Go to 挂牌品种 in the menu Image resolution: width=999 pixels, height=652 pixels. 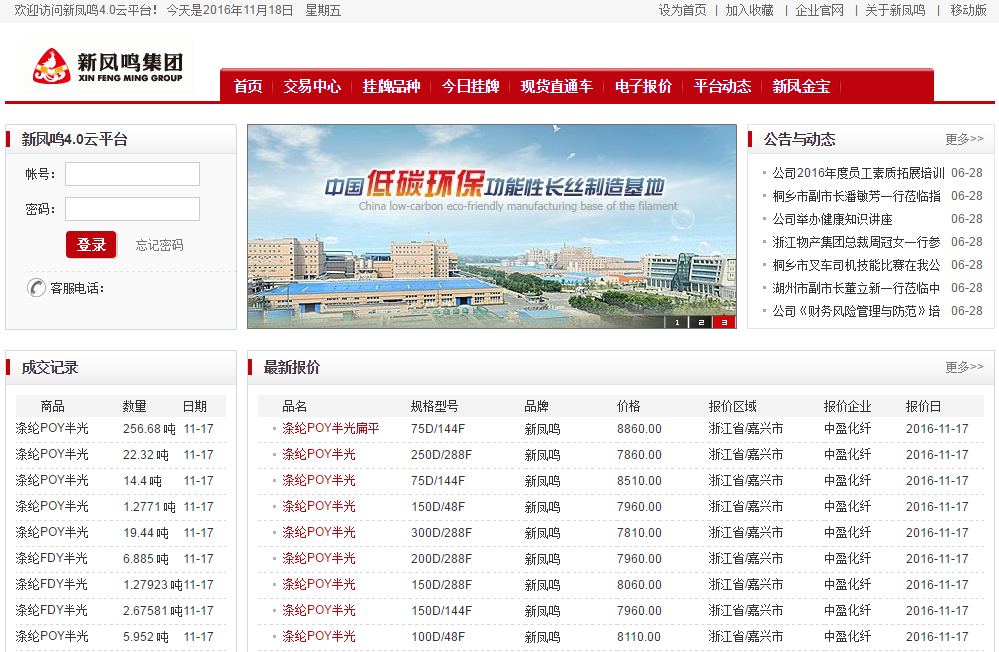tap(391, 86)
